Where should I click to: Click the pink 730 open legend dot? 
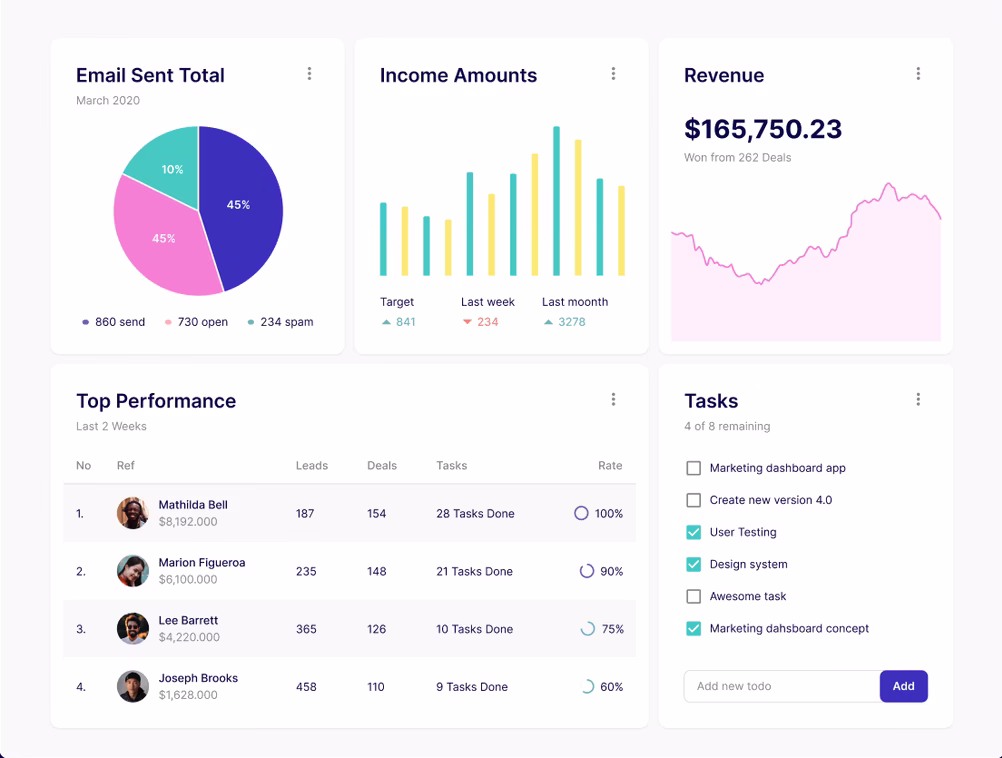168,323
